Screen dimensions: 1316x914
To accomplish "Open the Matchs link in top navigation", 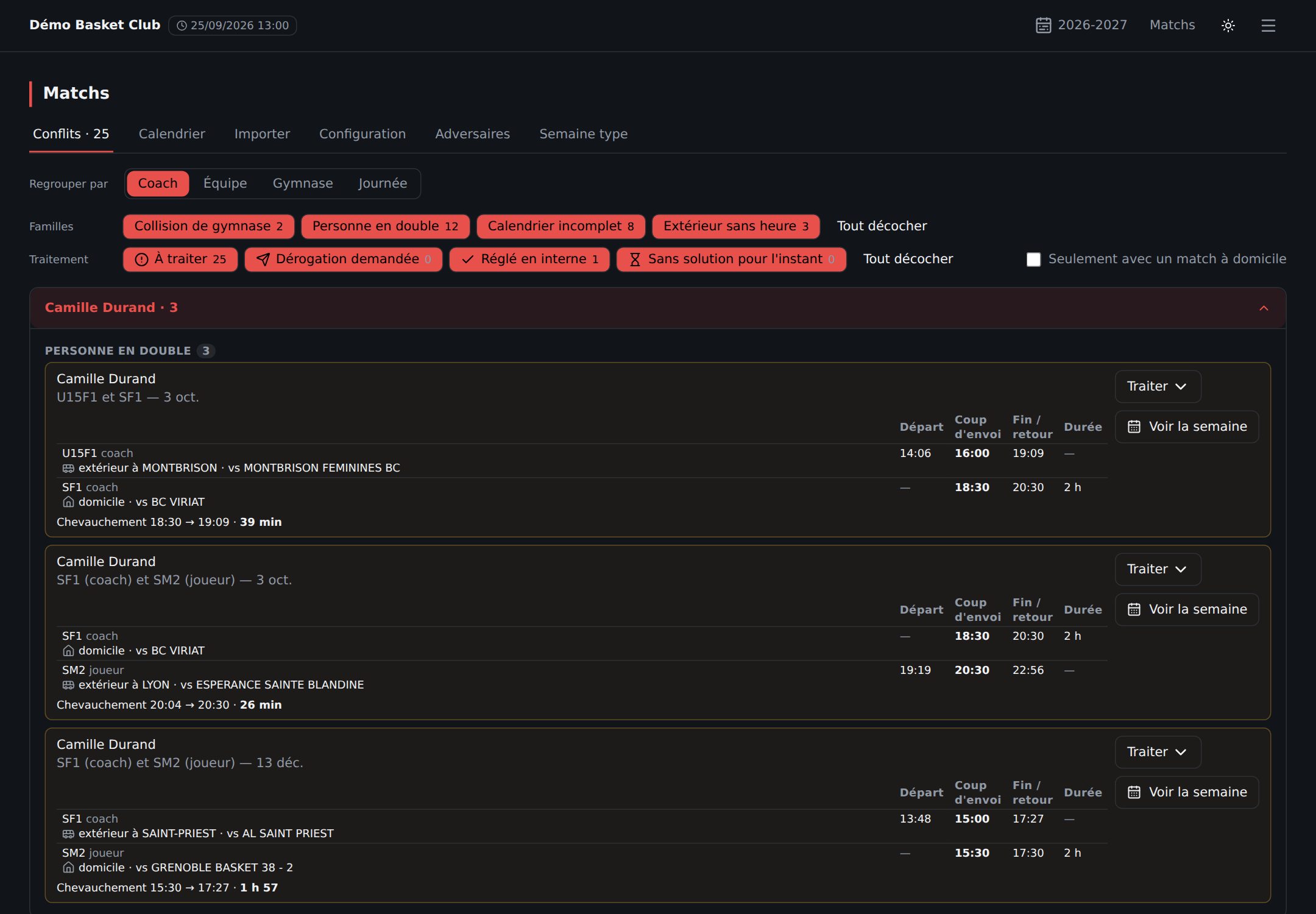I will (1172, 25).
